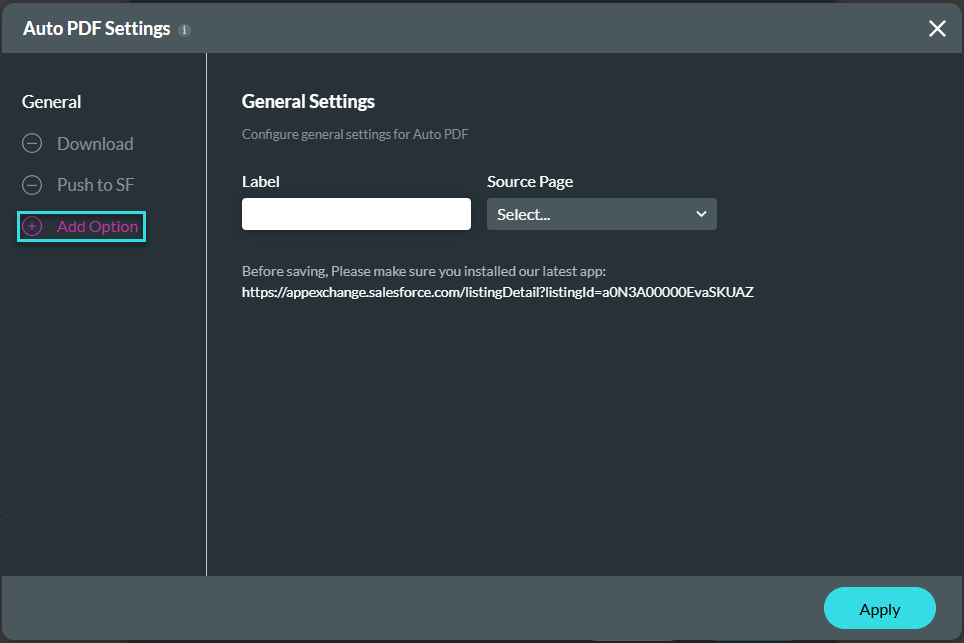The height and width of the screenshot is (643, 964).
Task: Click the Configure general settings description text
Action: pos(355,134)
